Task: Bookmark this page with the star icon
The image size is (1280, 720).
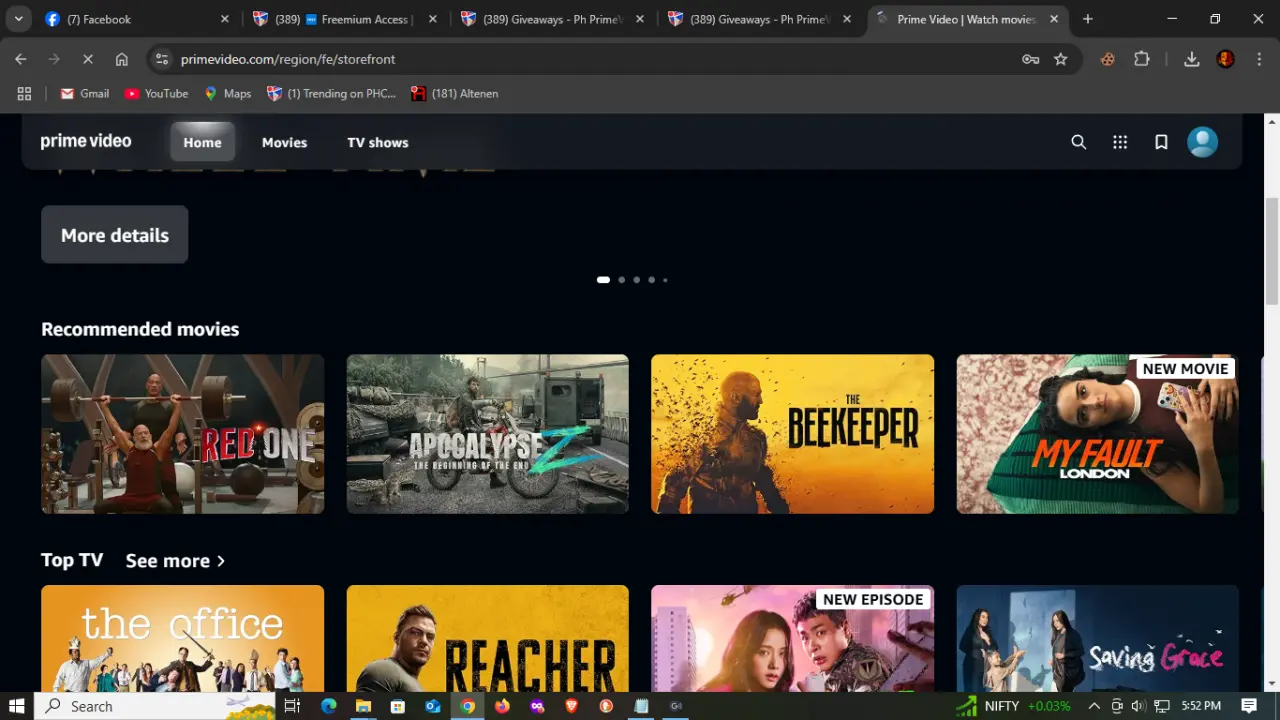Action: (x=1061, y=59)
